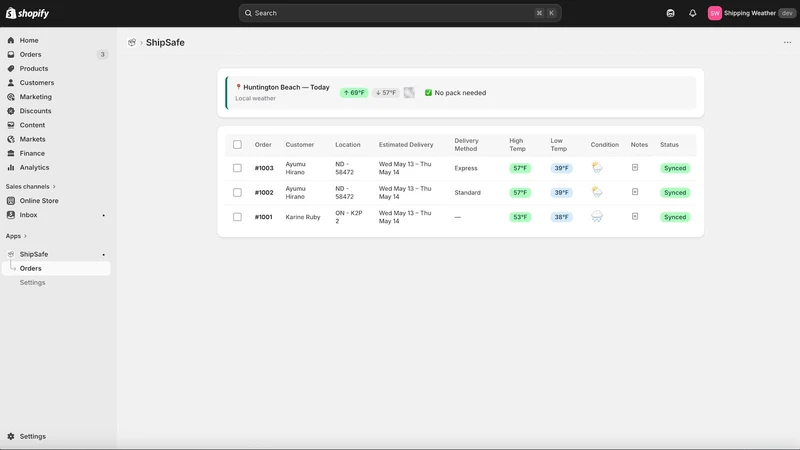
Task: Click the Settings gear icon
Action: (x=11, y=436)
